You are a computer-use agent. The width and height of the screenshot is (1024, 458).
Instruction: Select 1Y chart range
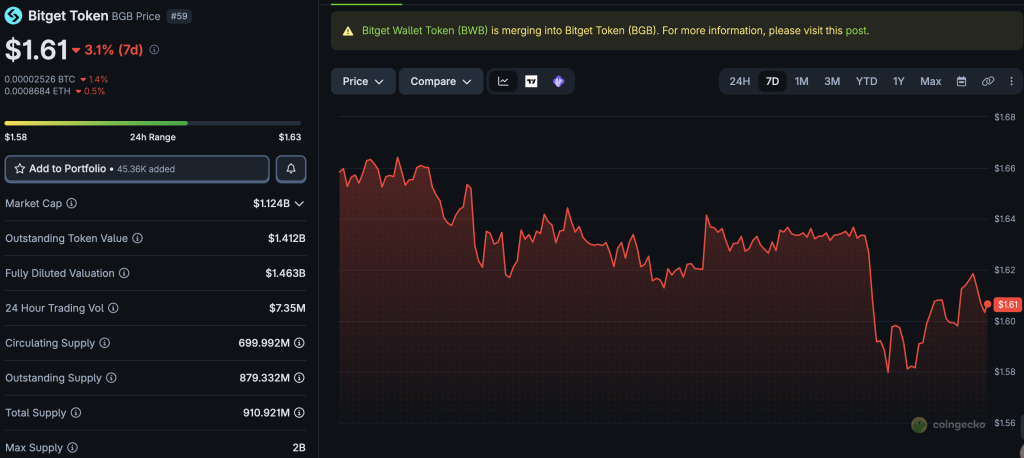[899, 82]
